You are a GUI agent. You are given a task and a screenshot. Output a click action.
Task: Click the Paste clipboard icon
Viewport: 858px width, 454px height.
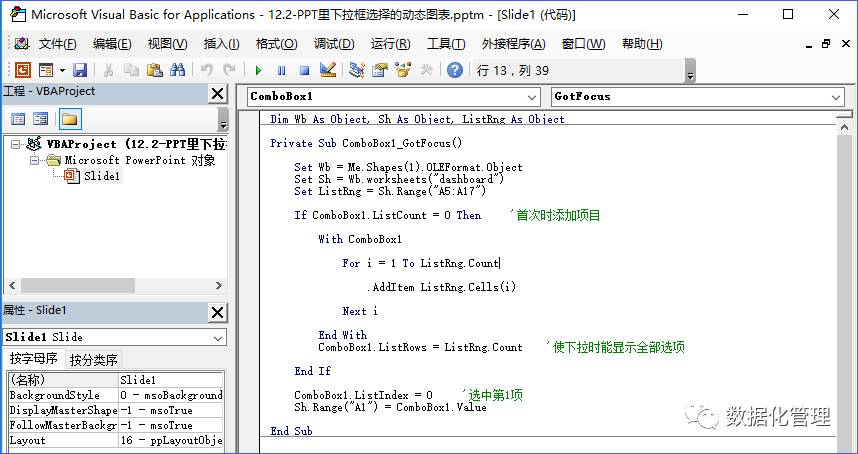tap(155, 70)
